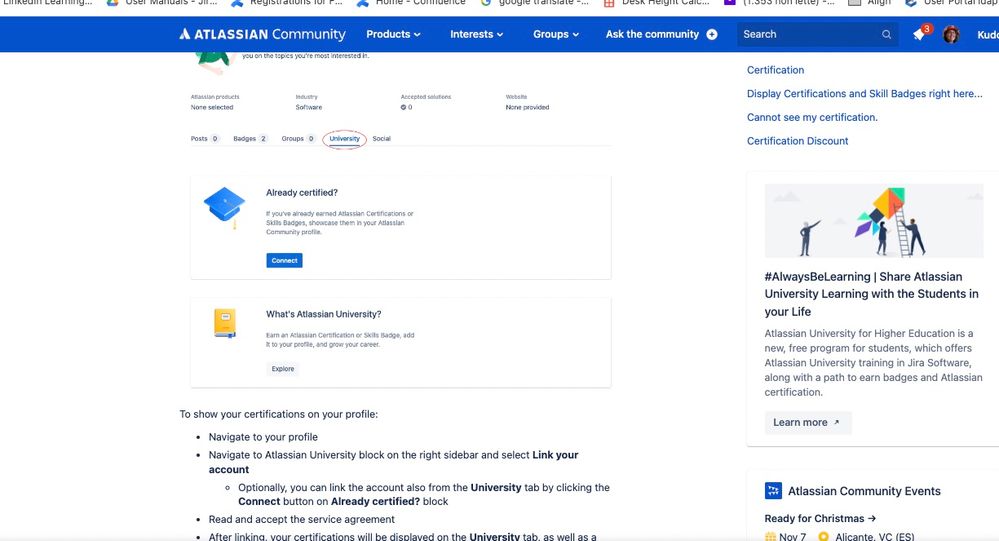This screenshot has height=541, width=999.
Task: Open the user avatar menu
Action: [x=951, y=34]
